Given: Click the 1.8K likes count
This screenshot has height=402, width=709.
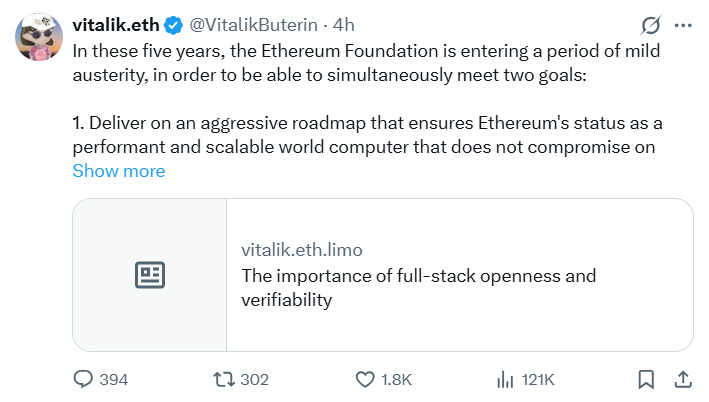Looking at the screenshot, I should [397, 379].
